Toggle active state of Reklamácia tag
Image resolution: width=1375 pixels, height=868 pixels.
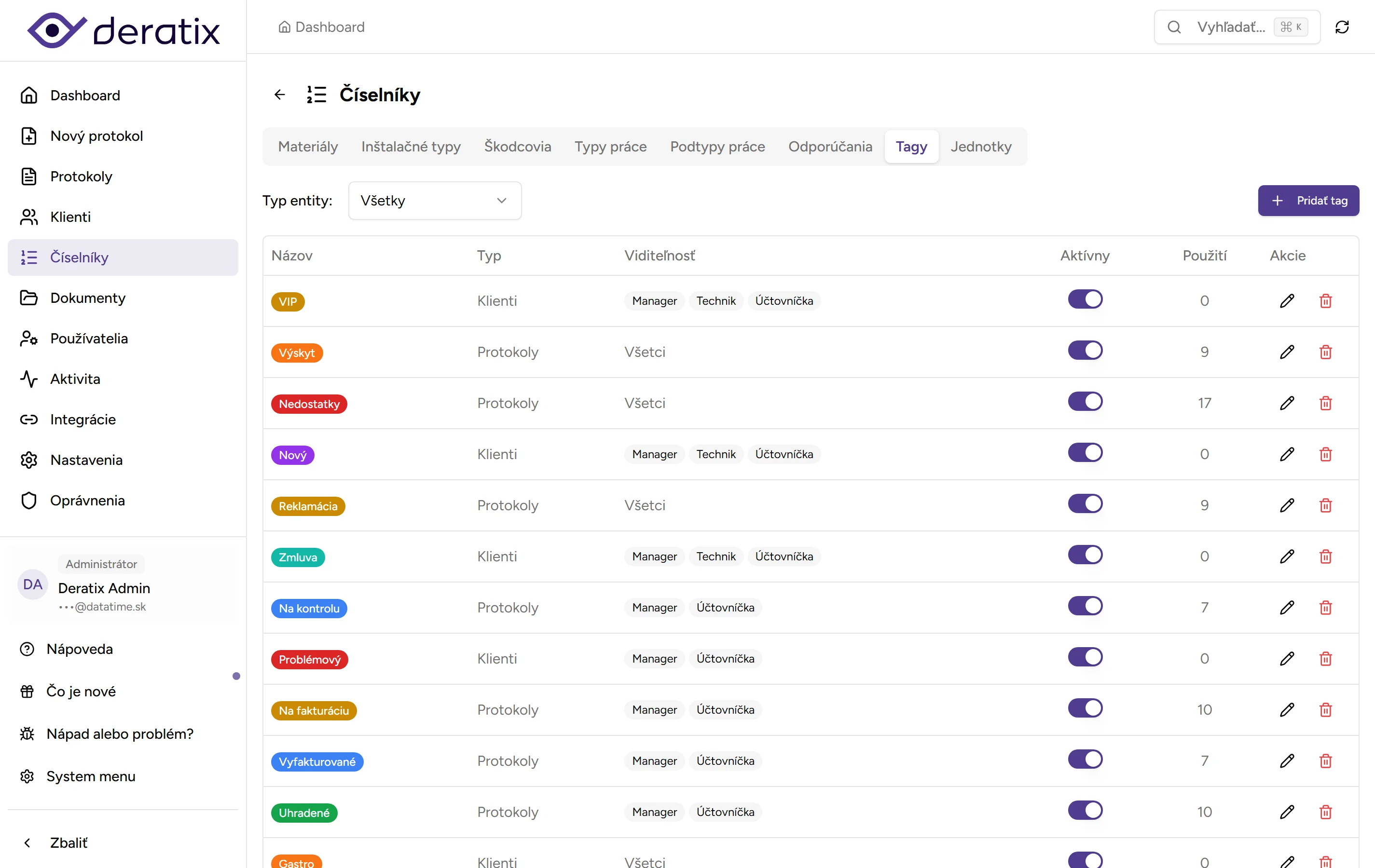(1085, 504)
